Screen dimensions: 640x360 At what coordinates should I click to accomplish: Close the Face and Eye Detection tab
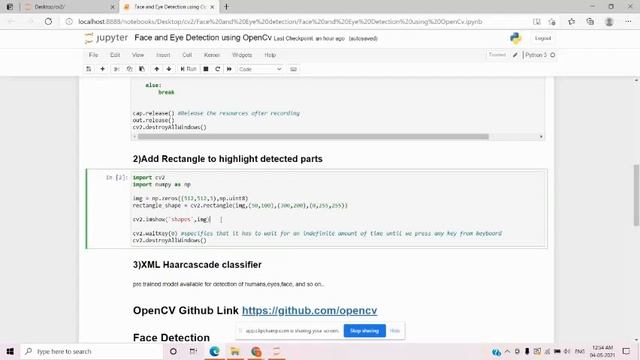click(x=212, y=7)
